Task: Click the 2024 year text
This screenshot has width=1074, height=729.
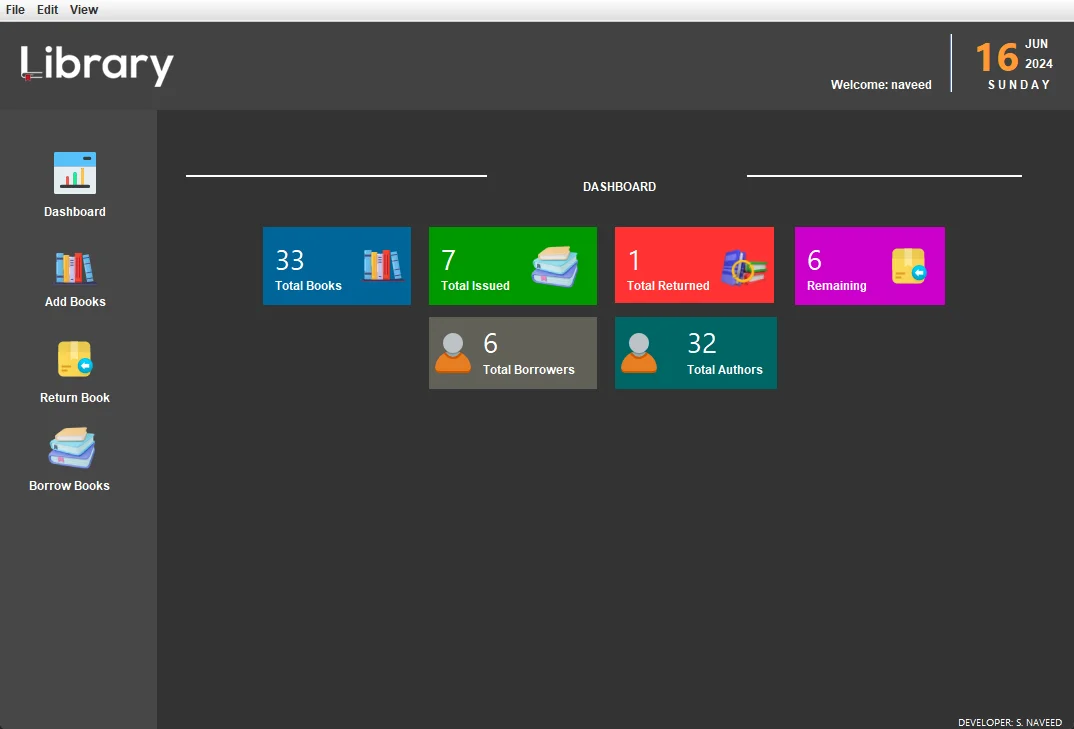Action: click(x=1038, y=64)
